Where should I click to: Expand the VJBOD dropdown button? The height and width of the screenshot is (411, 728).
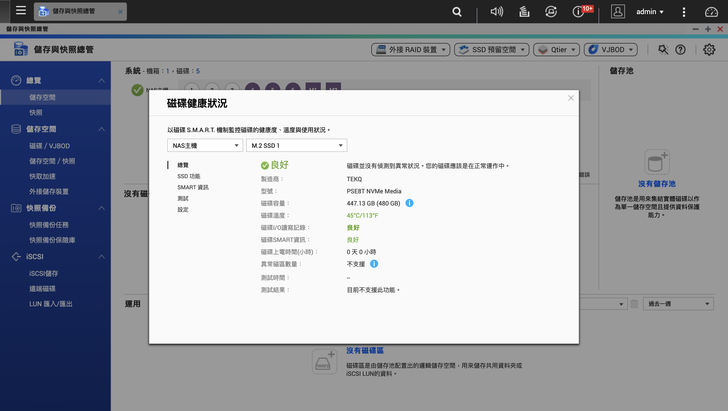610,49
